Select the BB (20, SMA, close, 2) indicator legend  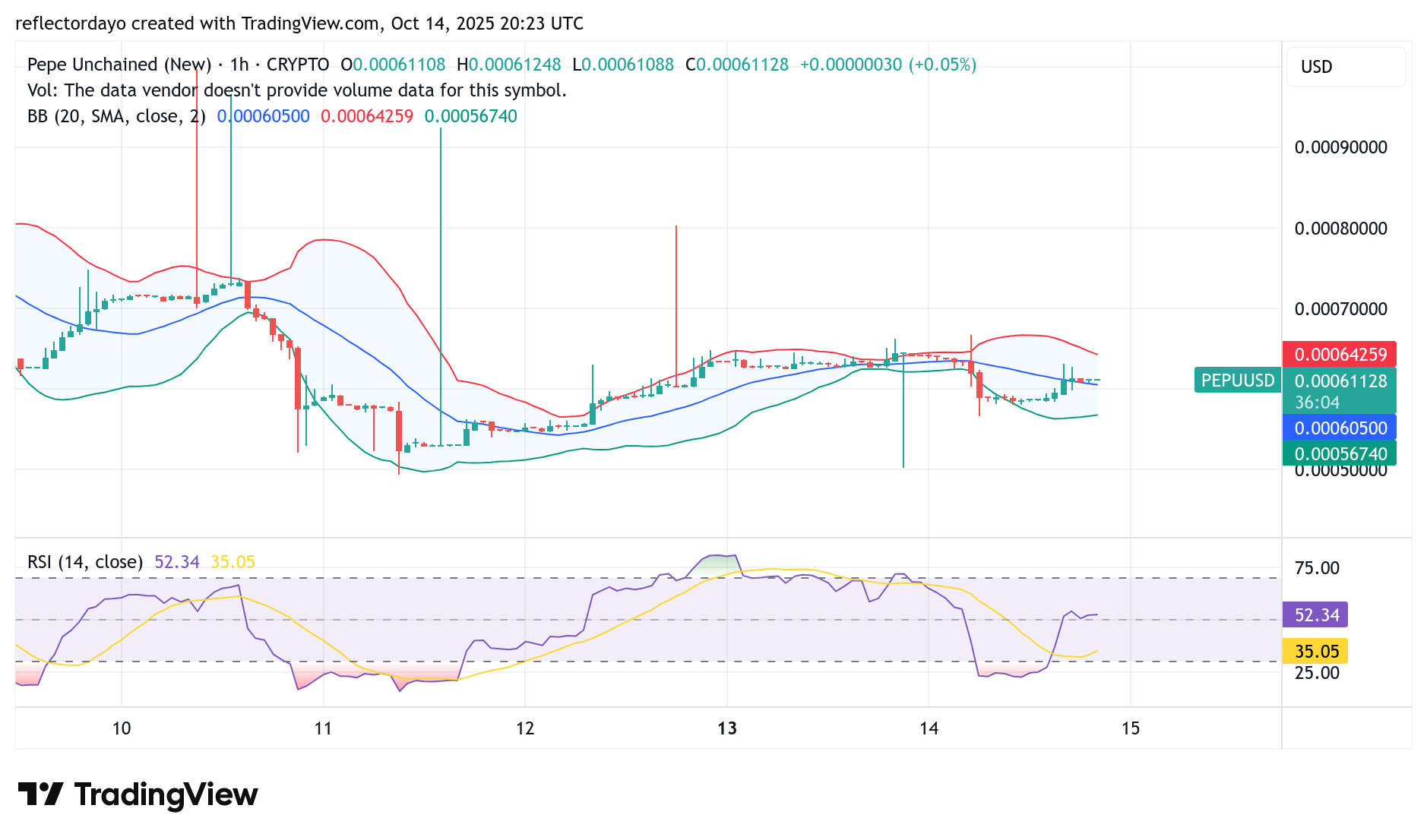pos(116,116)
